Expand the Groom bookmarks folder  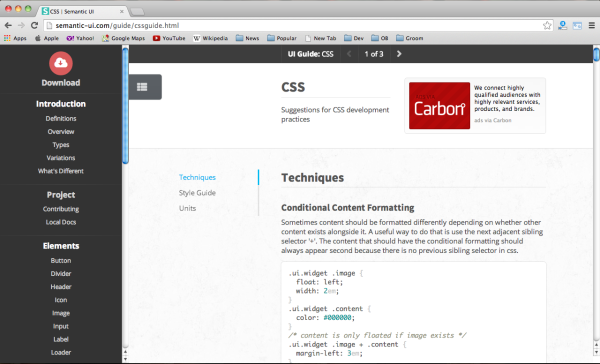409,38
